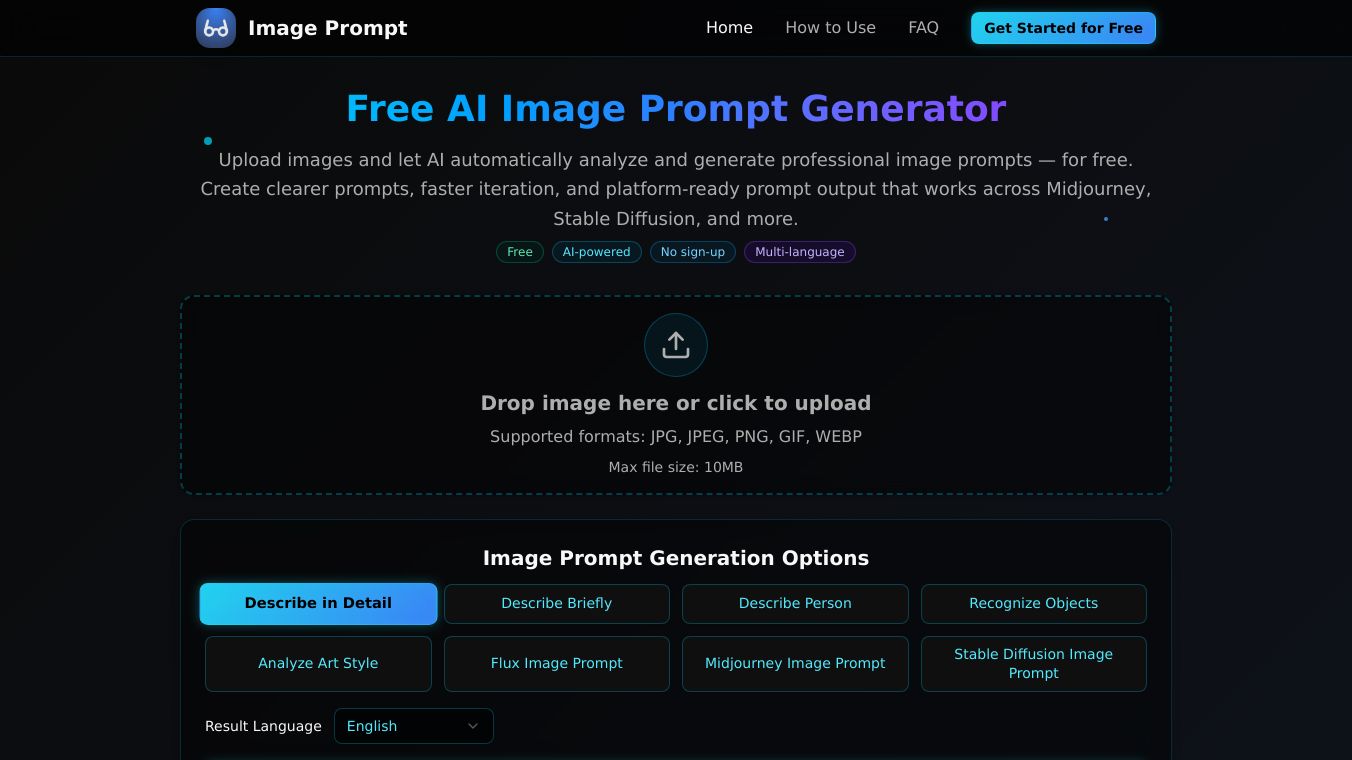Pick the Recognize Objects option
1352x760 pixels.
pos(1034,604)
